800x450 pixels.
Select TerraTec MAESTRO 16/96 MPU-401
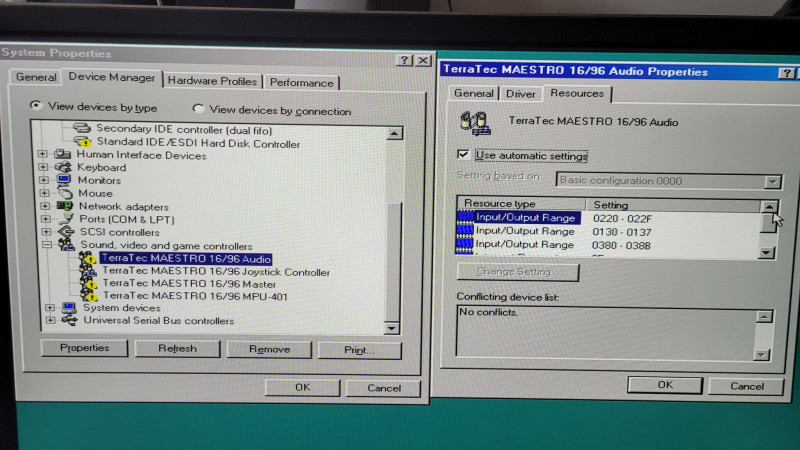195,296
